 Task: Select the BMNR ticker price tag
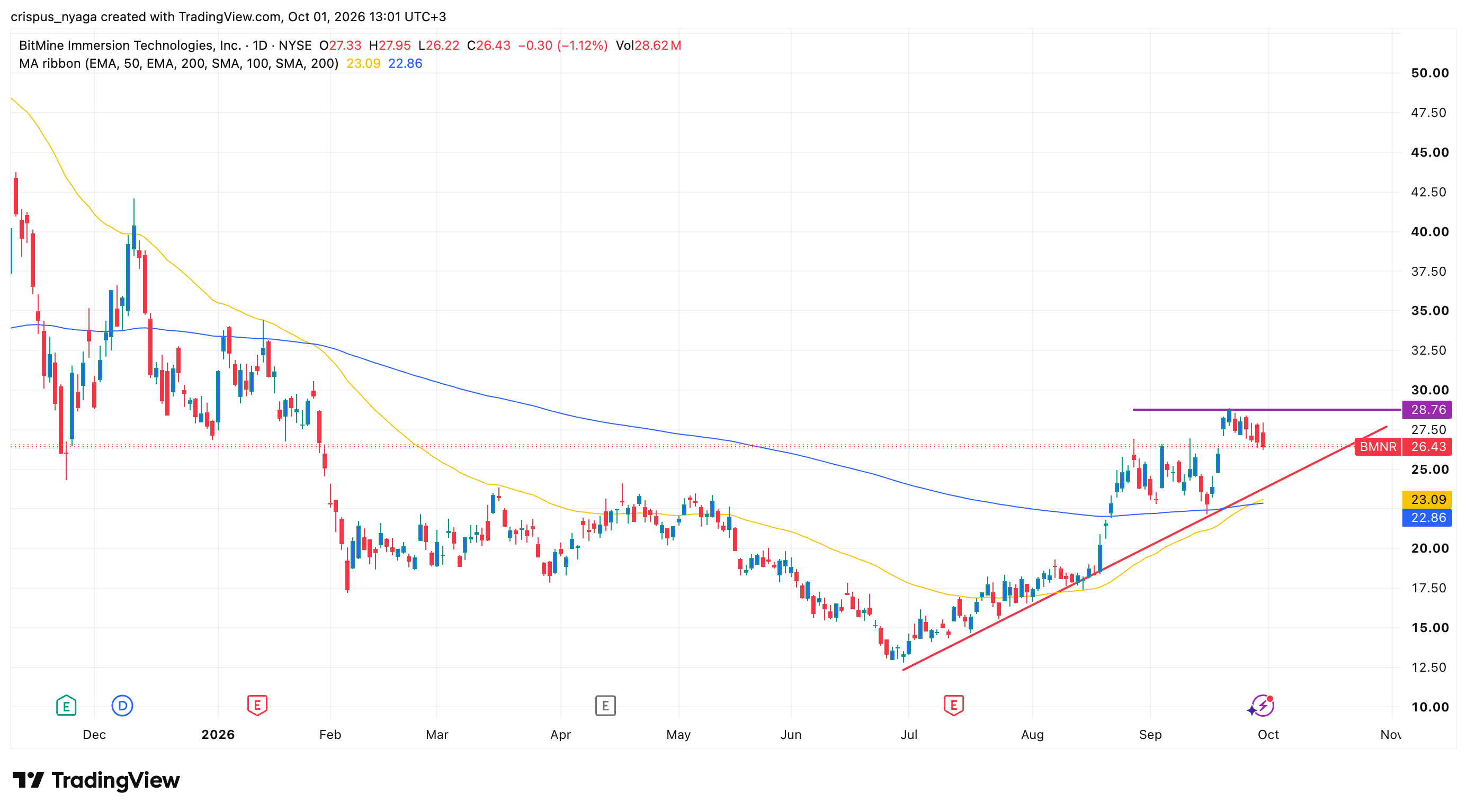point(1377,447)
